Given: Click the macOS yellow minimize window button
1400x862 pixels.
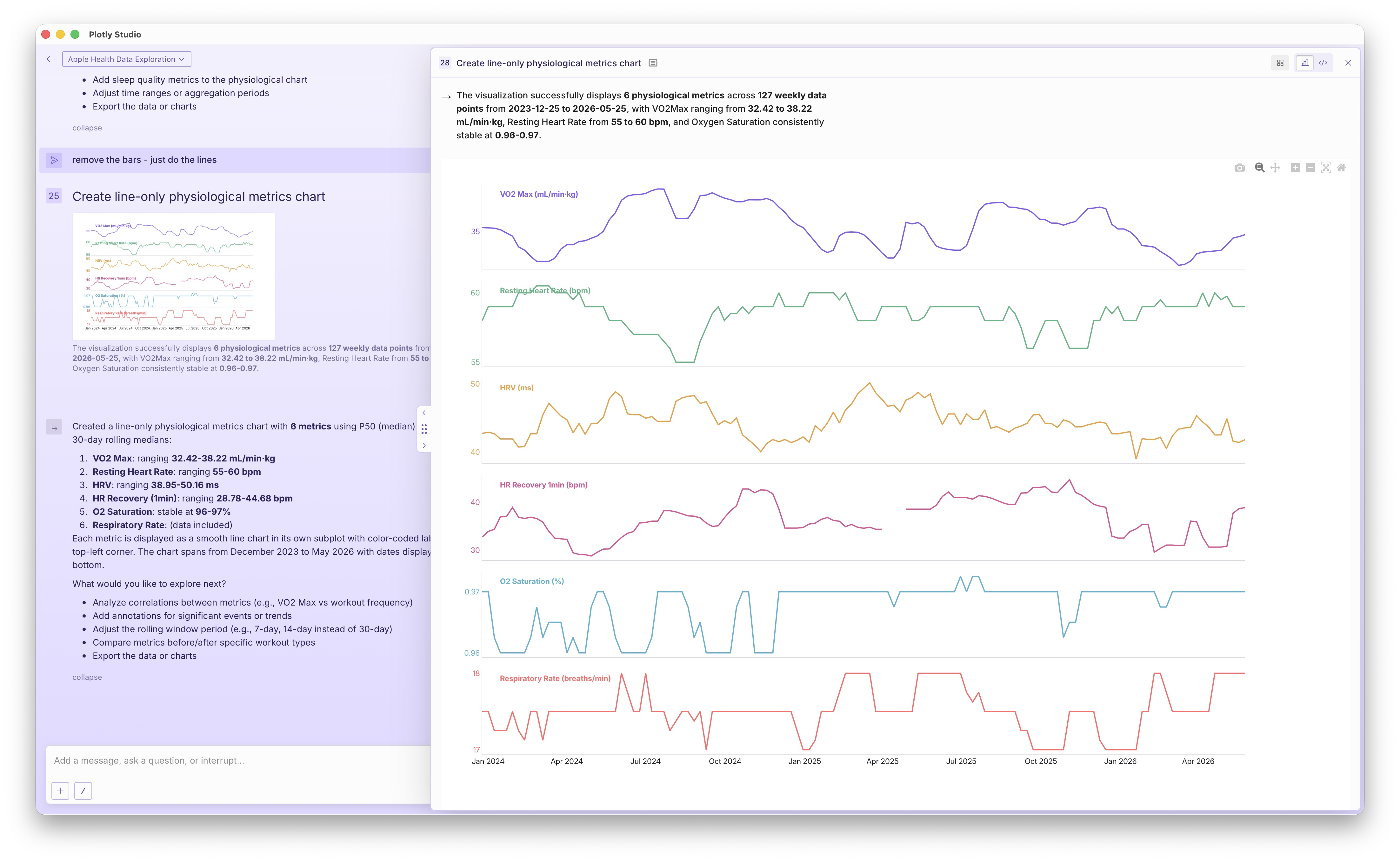Looking at the screenshot, I should click(60, 35).
